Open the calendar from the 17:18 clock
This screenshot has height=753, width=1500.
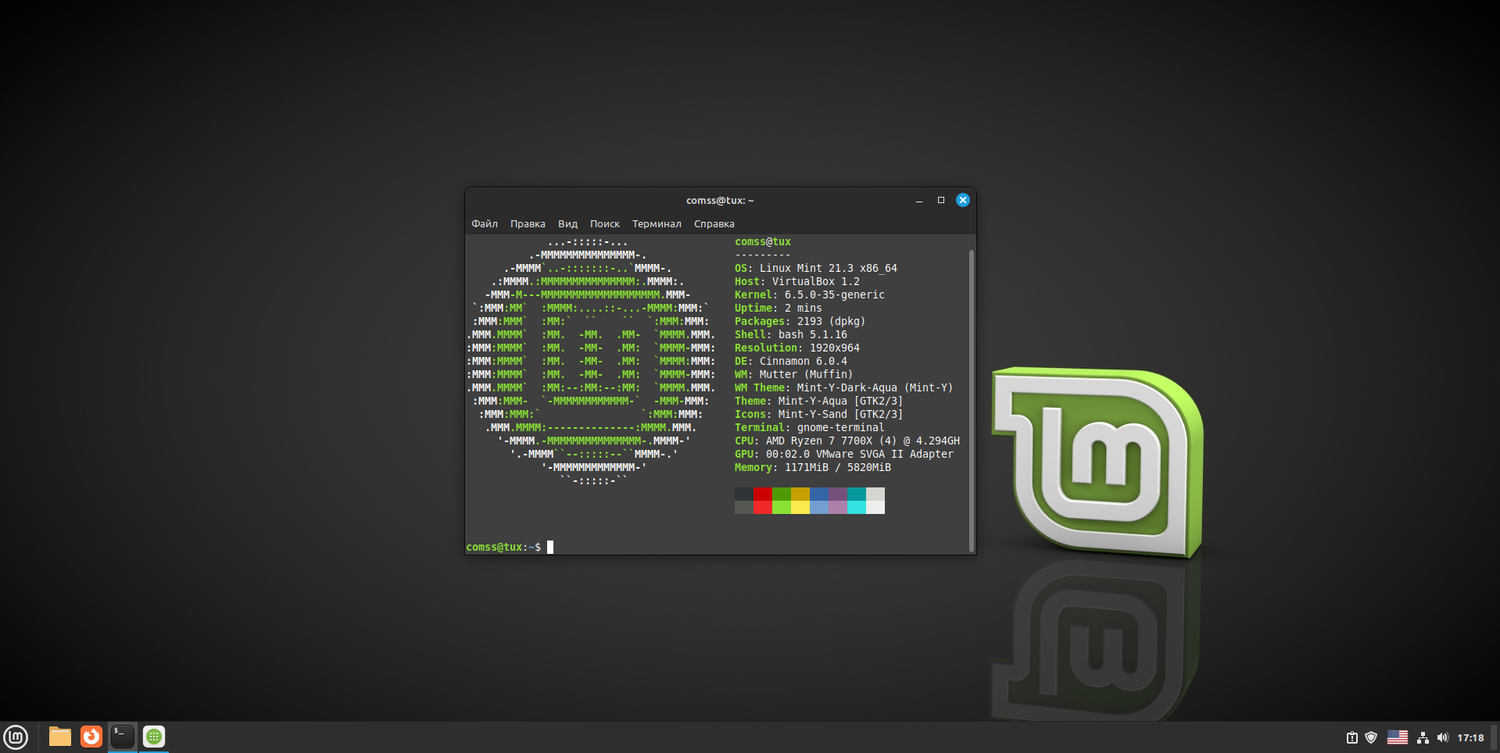[x=1470, y=738]
